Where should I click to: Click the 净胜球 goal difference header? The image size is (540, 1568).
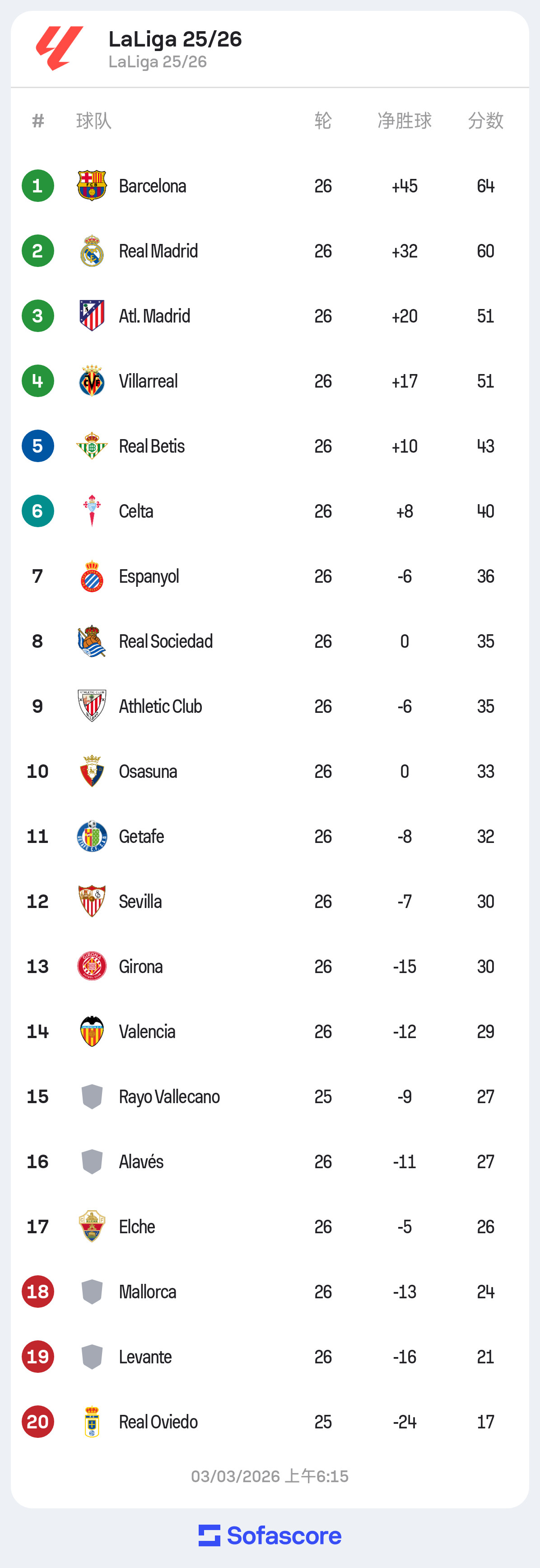tap(405, 121)
